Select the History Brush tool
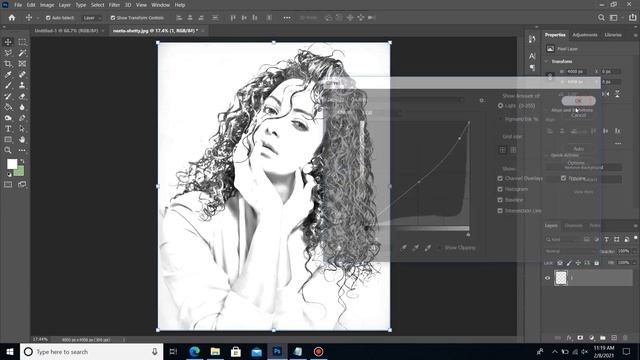The image size is (640, 360). pos(8,96)
